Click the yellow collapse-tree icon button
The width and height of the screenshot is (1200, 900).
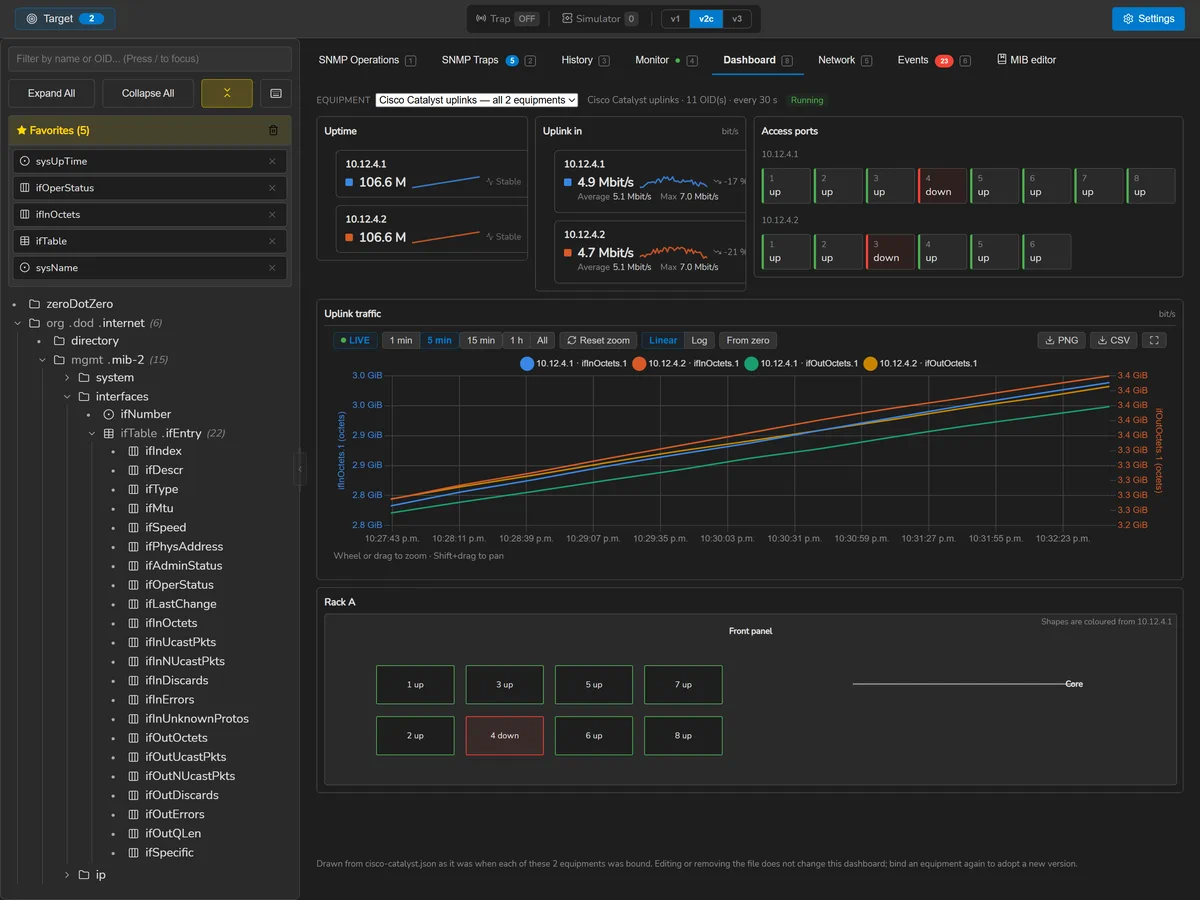227,93
